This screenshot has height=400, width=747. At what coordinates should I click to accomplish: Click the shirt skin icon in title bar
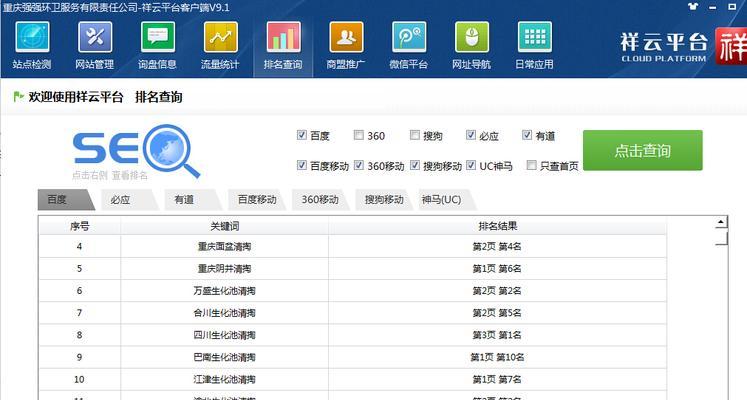[x=693, y=7]
